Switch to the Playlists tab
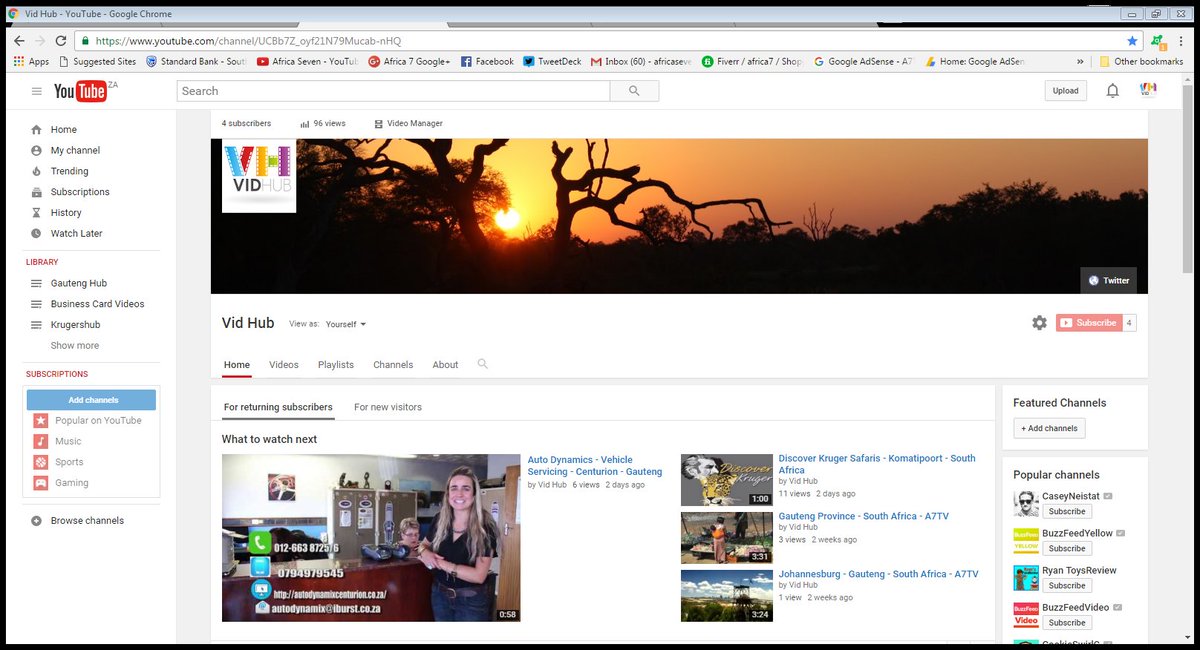The image size is (1200, 650). [336, 365]
